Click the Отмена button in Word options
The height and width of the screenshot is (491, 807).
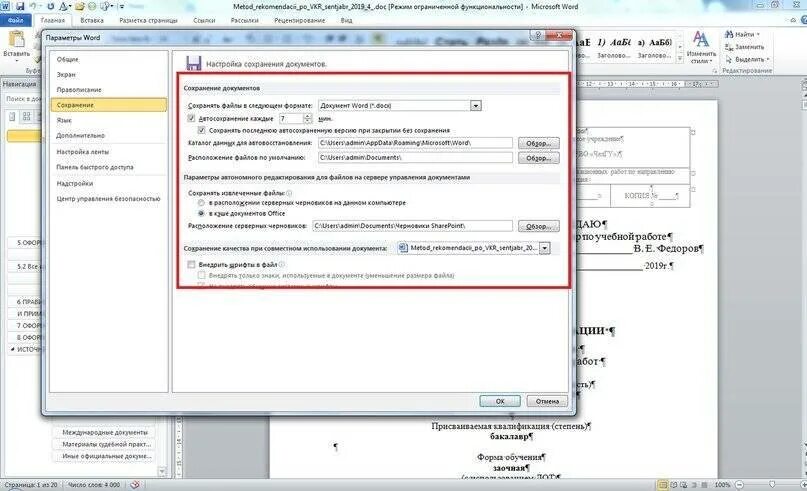(547, 401)
